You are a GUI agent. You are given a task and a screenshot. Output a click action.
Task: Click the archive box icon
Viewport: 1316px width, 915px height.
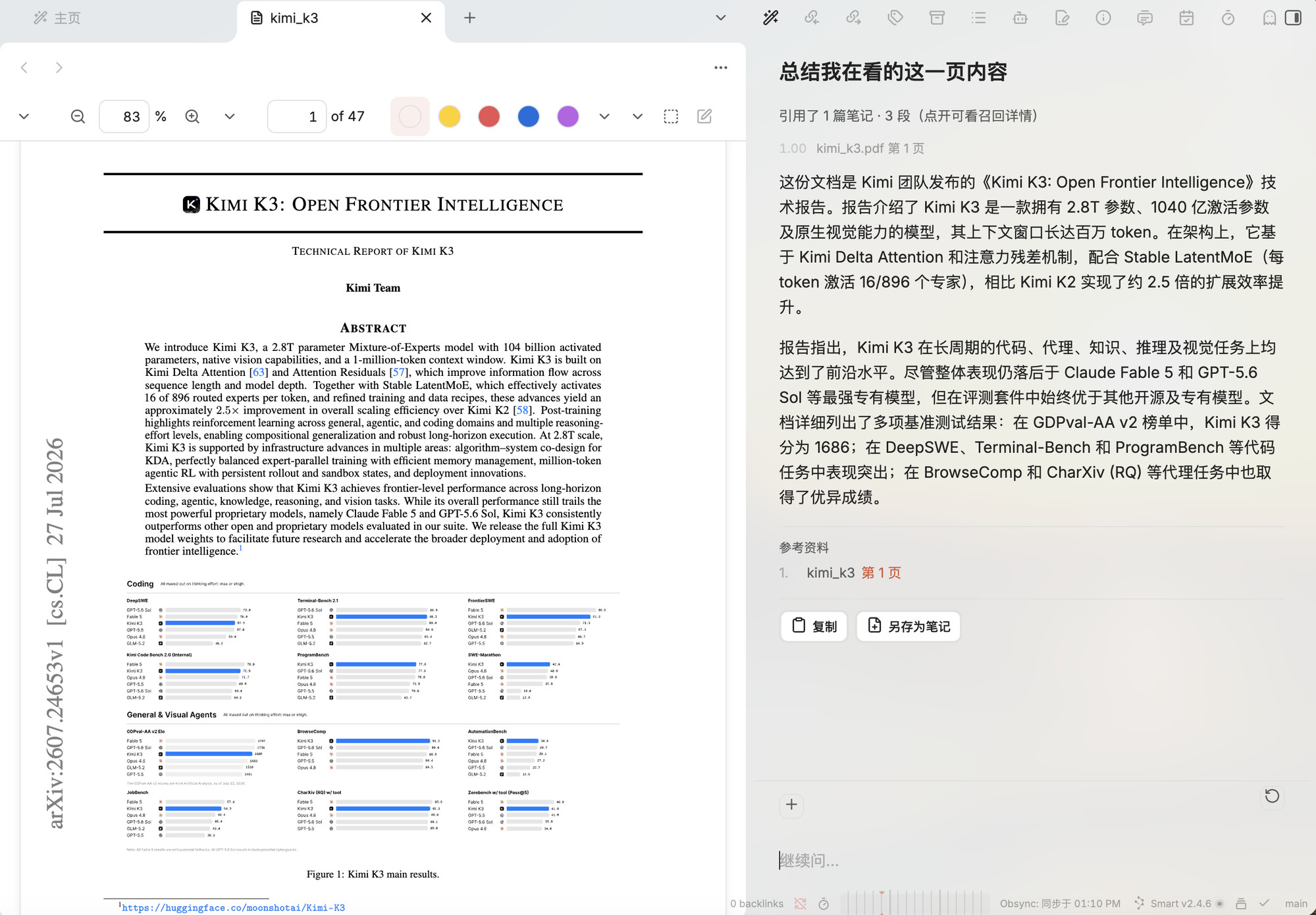coord(937,18)
